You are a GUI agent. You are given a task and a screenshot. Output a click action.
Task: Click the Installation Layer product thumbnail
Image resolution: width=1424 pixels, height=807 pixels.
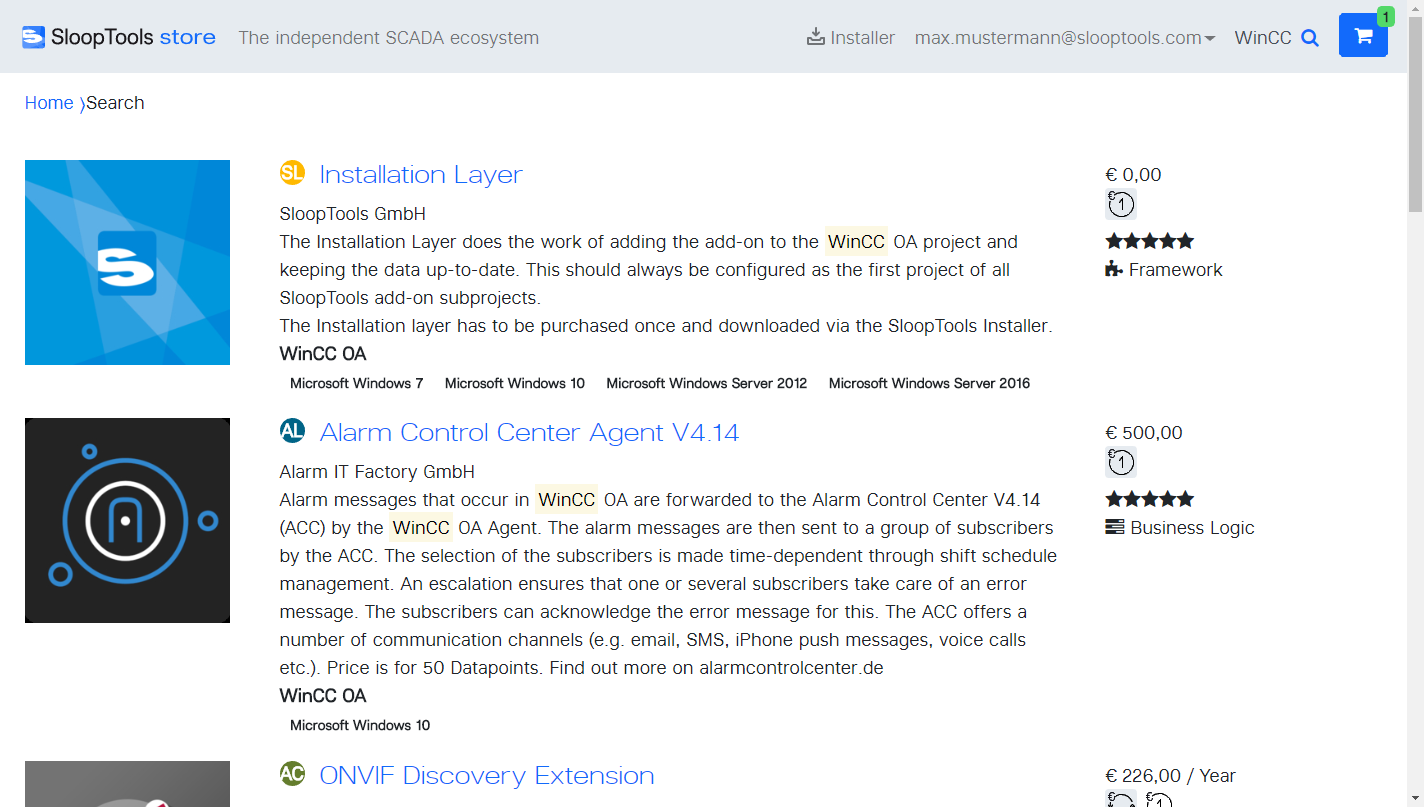(127, 262)
